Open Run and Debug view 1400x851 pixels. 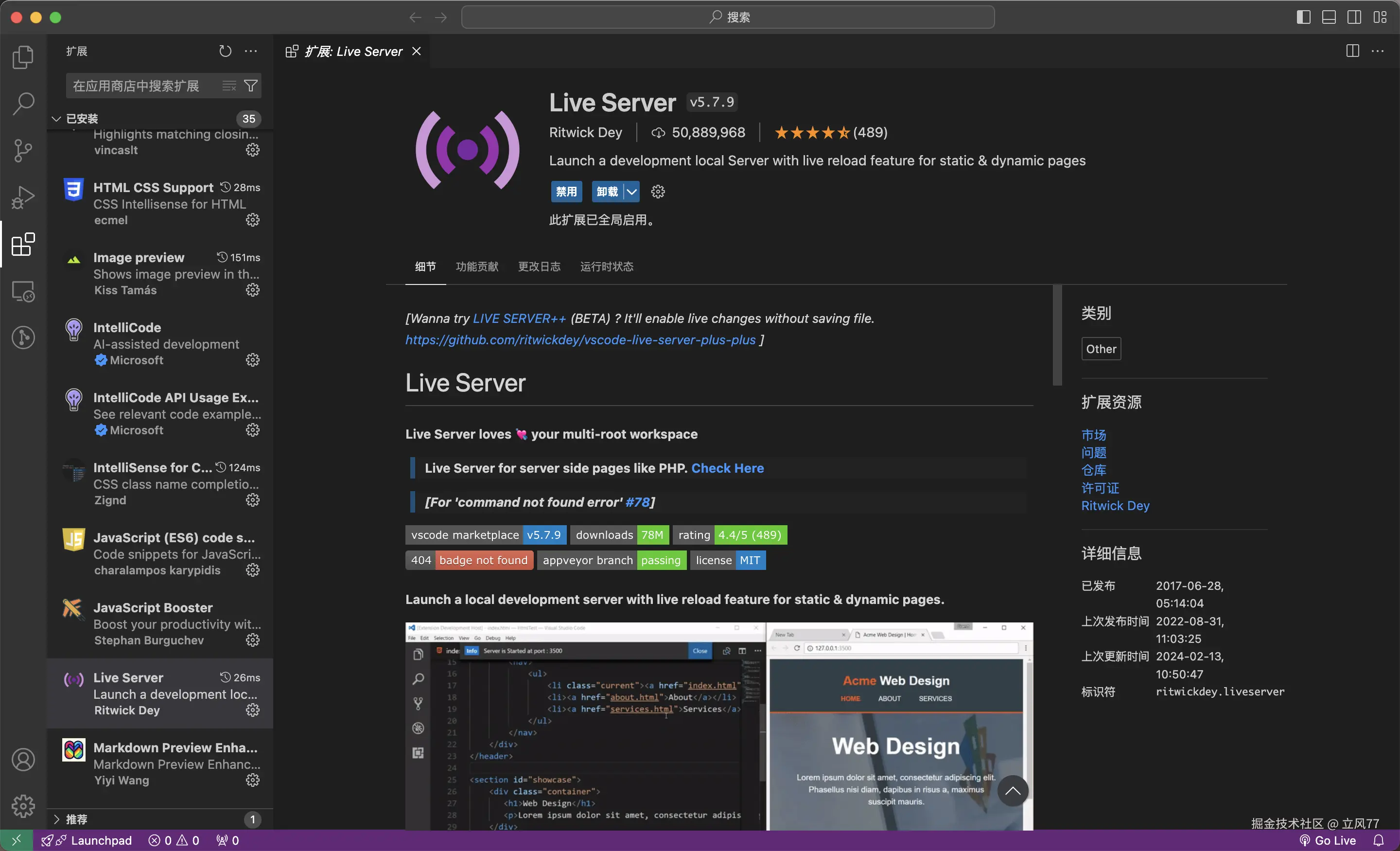click(x=23, y=198)
